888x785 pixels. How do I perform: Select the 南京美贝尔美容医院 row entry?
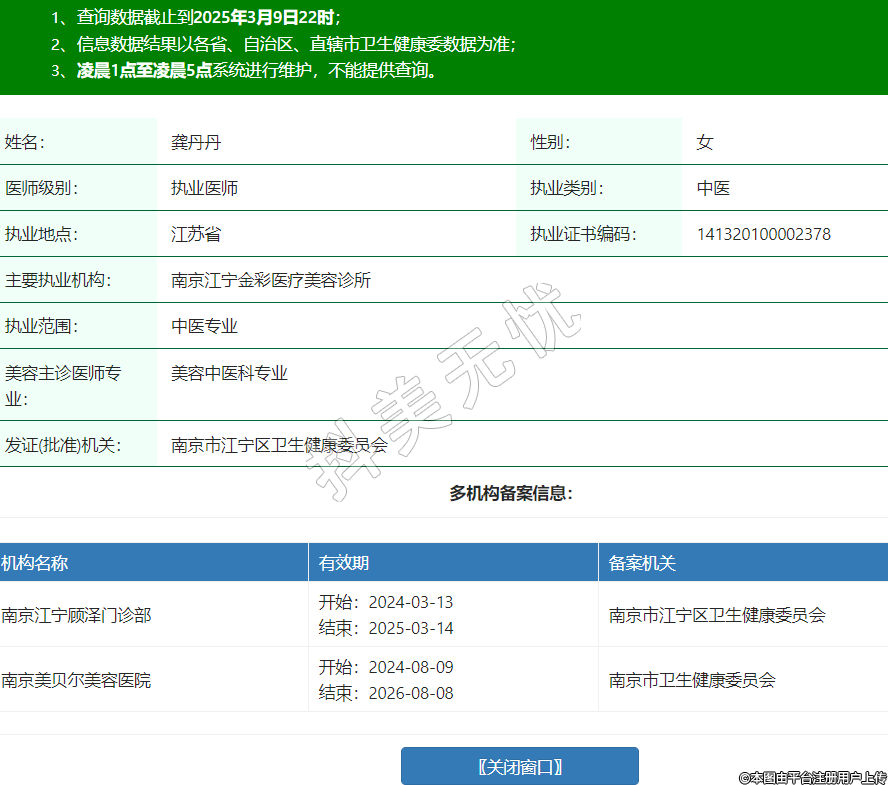pos(77,680)
